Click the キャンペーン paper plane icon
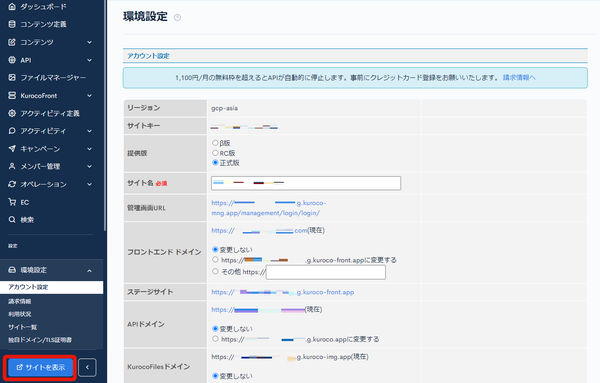Viewport: 600px width, 383px height. coord(12,148)
